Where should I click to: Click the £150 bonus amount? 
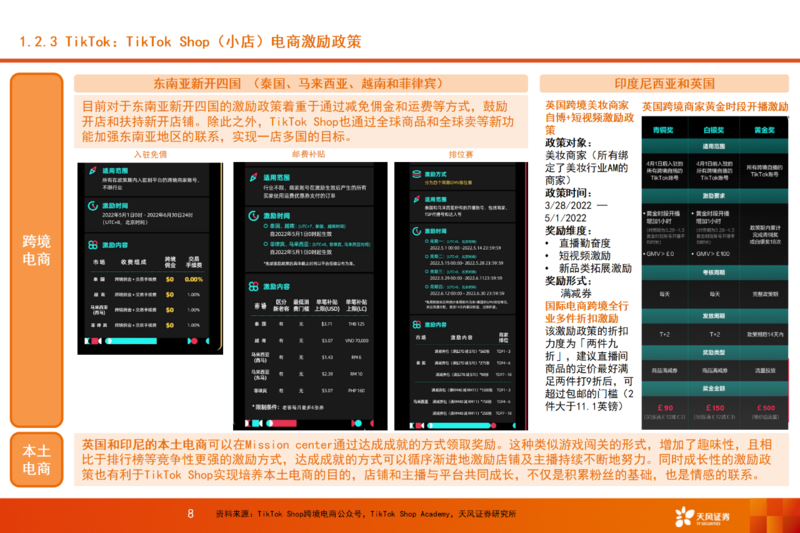pos(713,408)
